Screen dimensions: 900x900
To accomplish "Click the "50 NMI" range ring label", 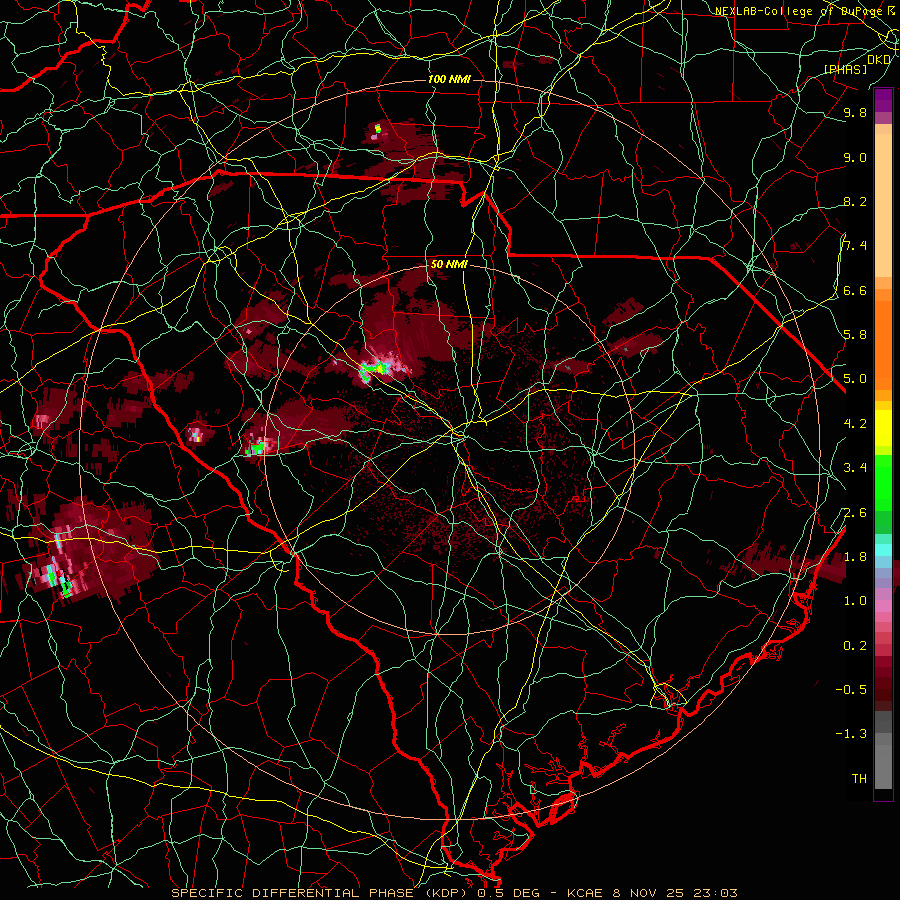I will [x=449, y=265].
